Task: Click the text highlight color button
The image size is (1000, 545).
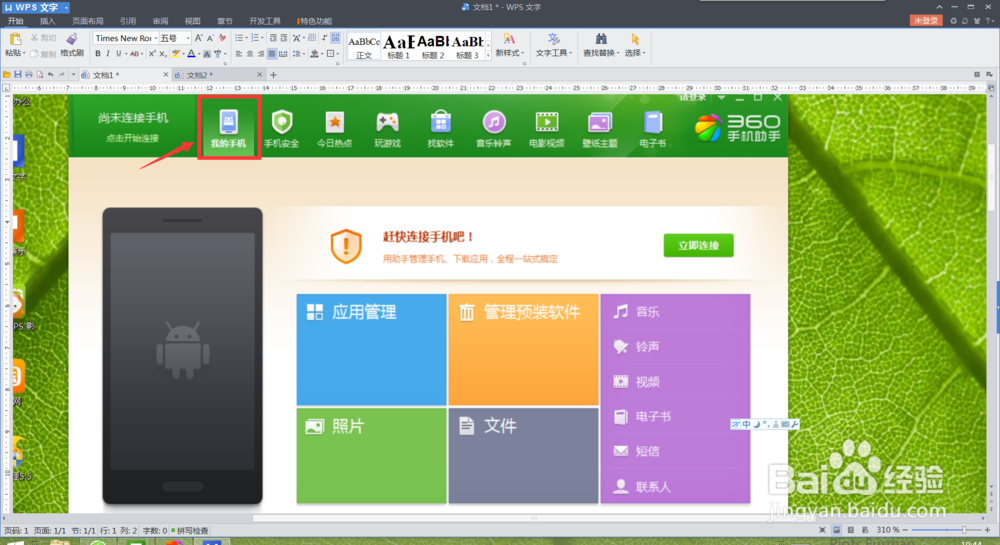Action: 175,54
